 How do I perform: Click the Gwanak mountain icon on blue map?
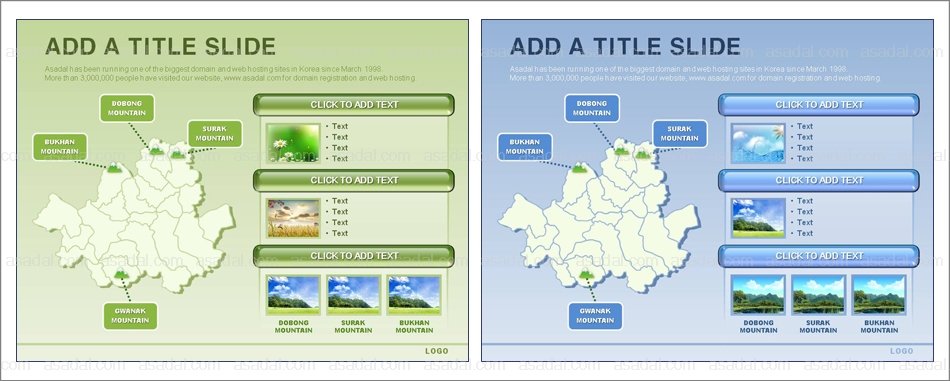pyautogui.click(x=586, y=276)
